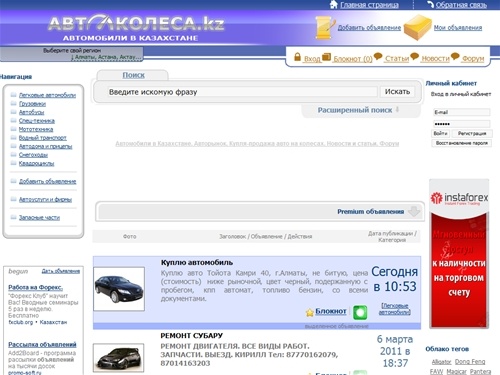Open the region selector Выберите свой регион
Image resolution: width=500 pixels, height=375 pixels.
72,54
